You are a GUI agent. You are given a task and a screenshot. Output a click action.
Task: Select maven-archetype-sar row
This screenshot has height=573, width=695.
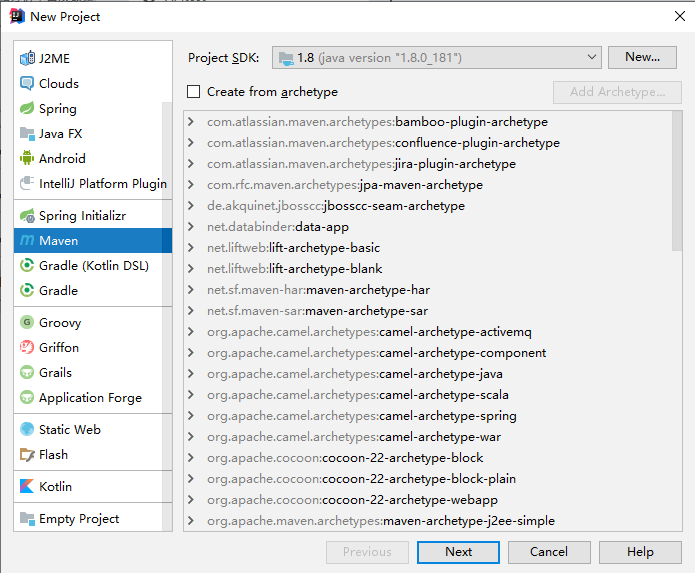pyautogui.click(x=428, y=311)
